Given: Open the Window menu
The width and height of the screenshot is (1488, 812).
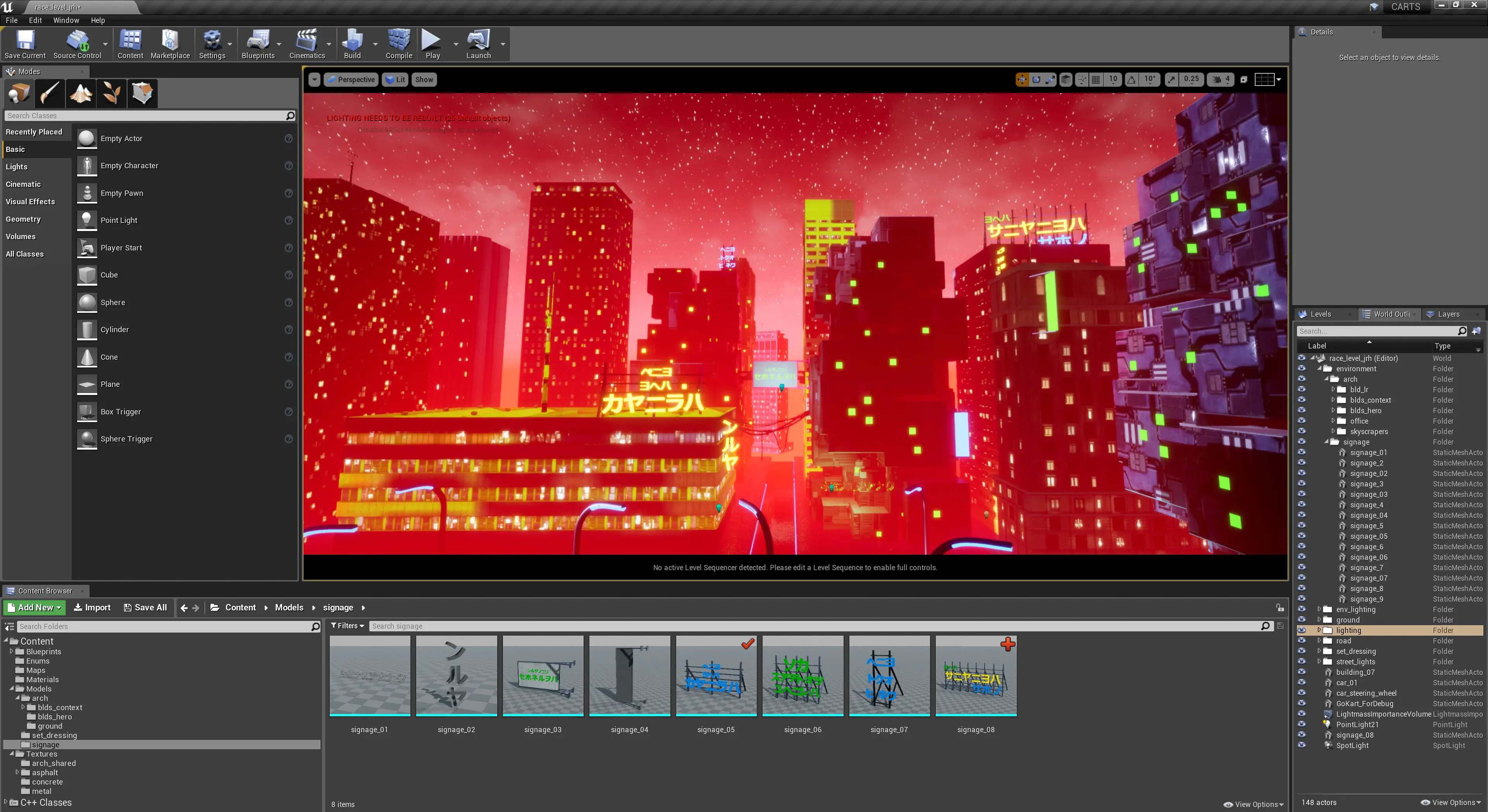Looking at the screenshot, I should pos(66,20).
